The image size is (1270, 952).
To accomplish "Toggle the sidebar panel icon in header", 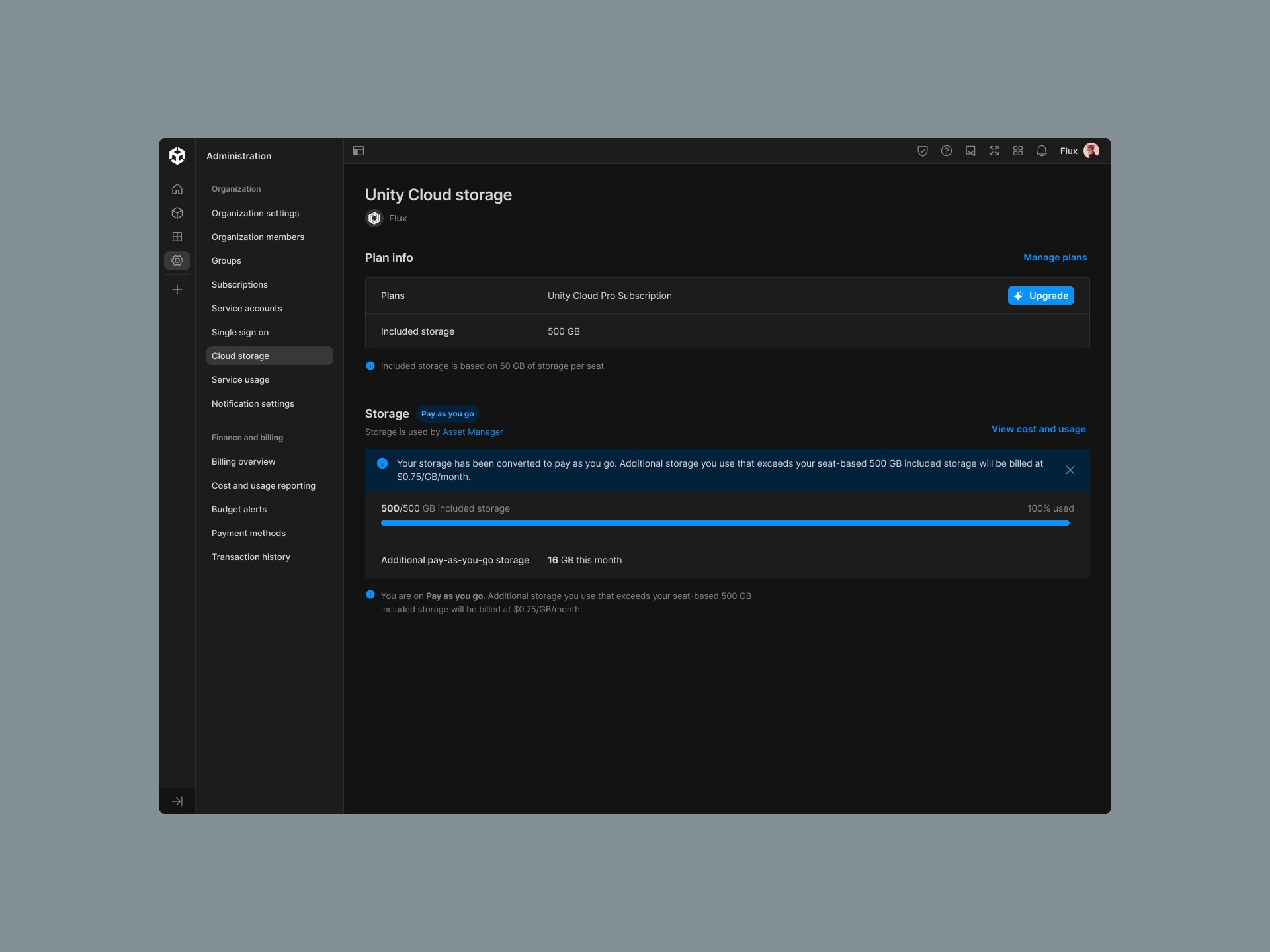I will (359, 151).
